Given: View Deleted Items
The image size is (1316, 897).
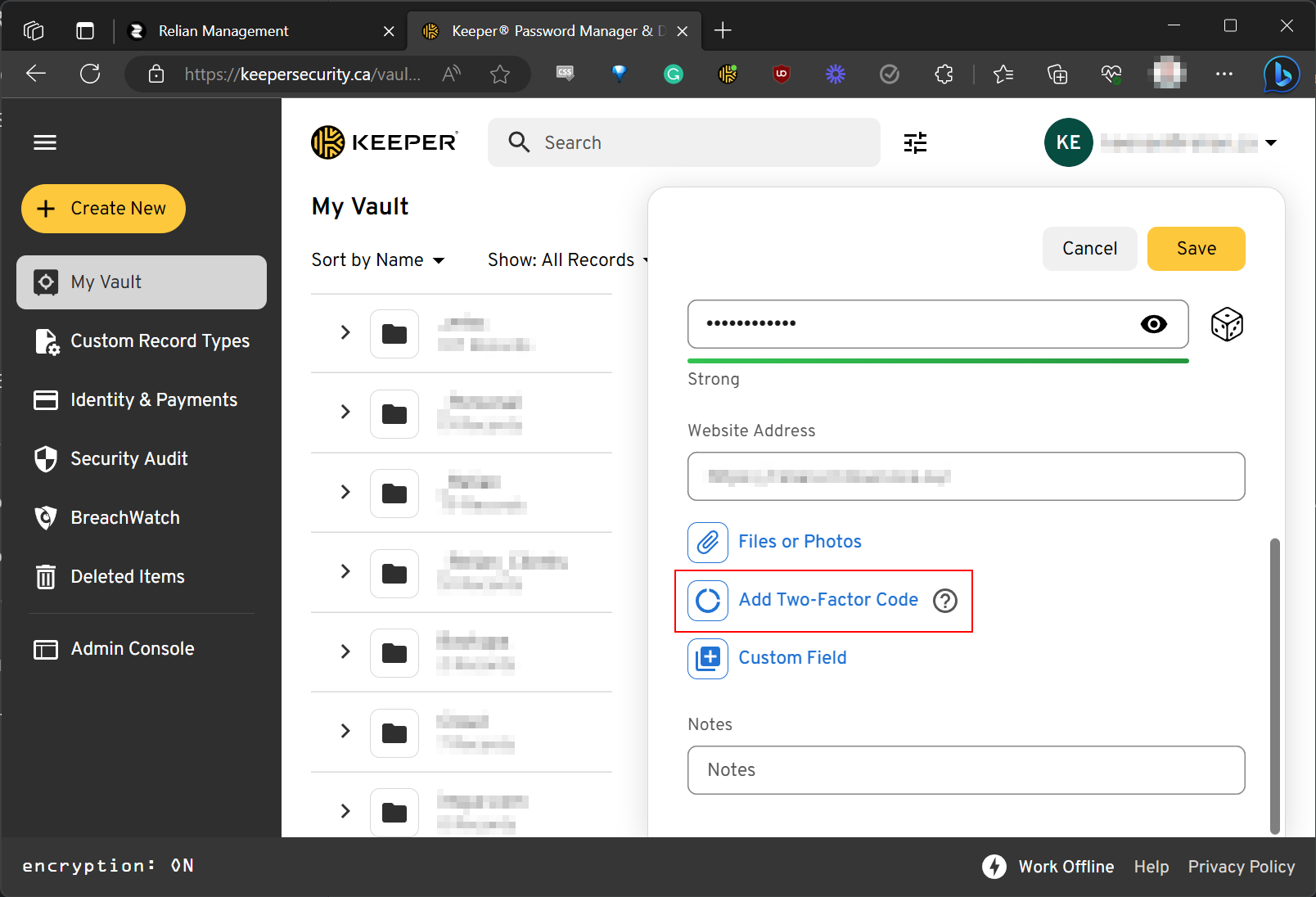Looking at the screenshot, I should [x=110, y=577].
